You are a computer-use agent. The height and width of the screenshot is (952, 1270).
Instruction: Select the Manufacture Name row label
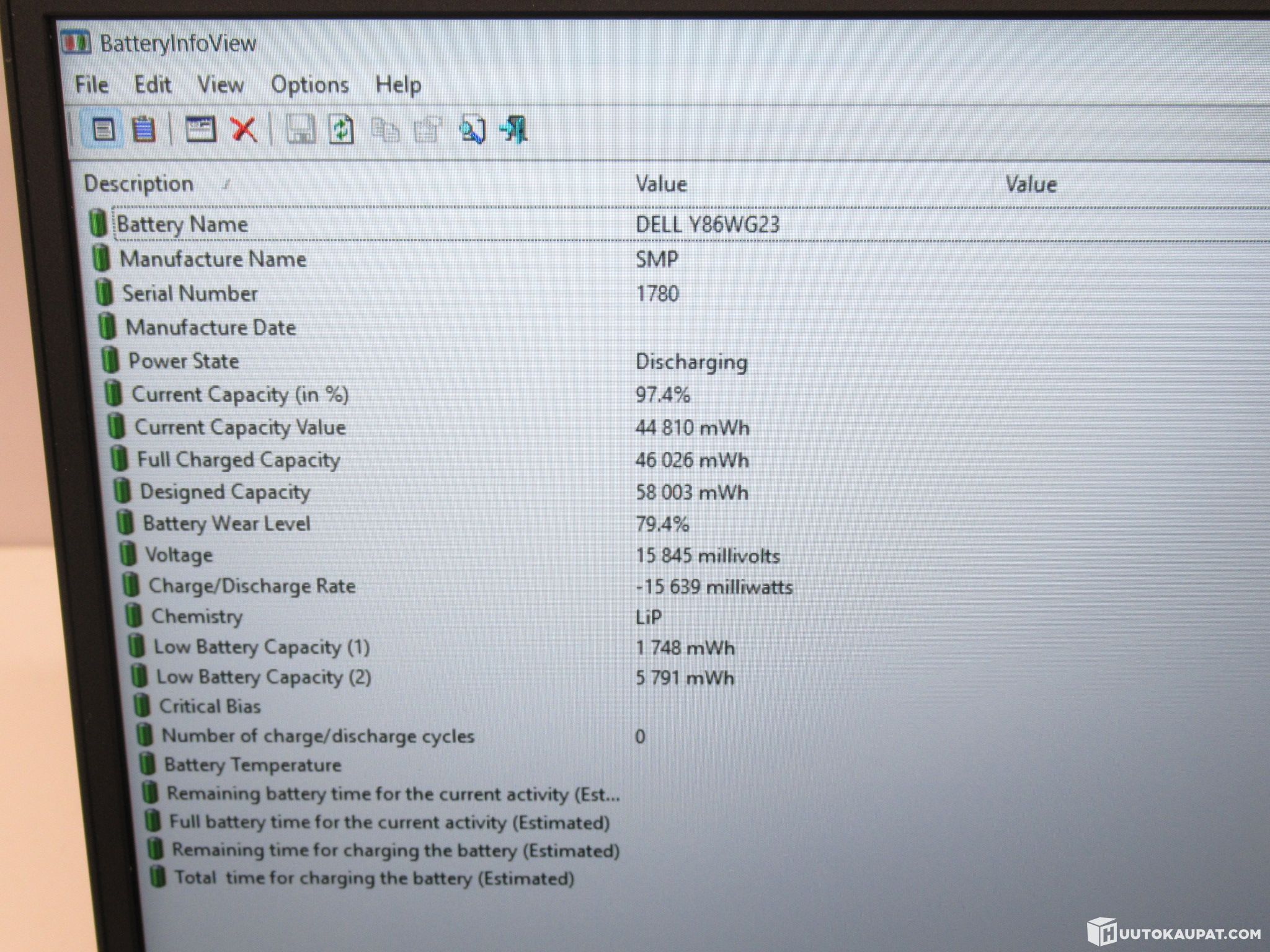[213, 258]
